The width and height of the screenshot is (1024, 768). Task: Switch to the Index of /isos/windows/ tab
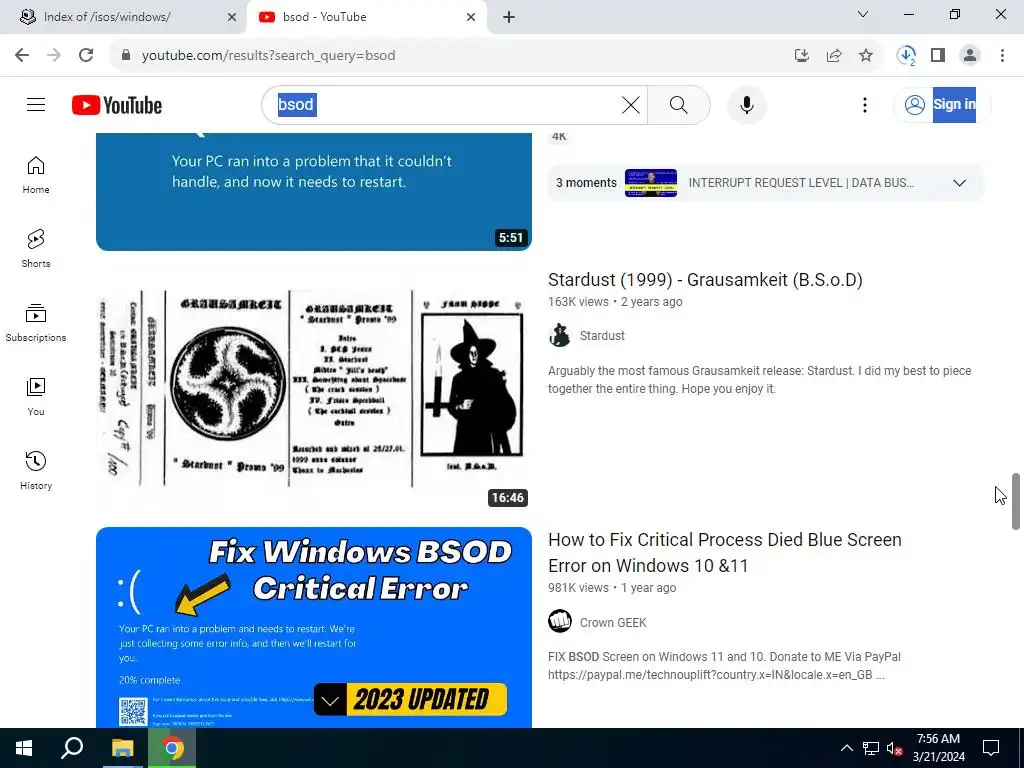tap(122, 17)
